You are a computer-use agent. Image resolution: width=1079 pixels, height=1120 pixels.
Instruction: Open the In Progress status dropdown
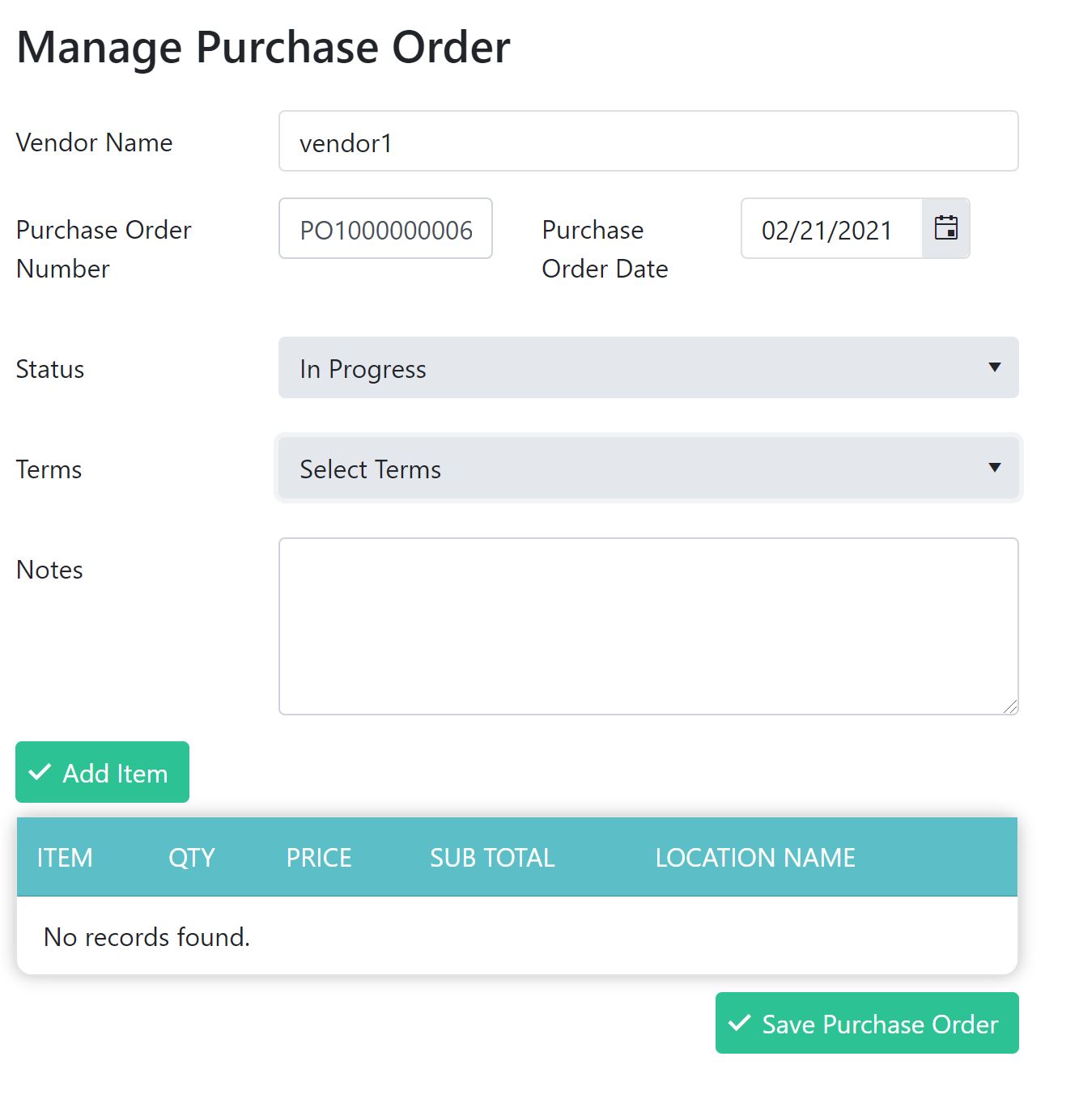648,368
